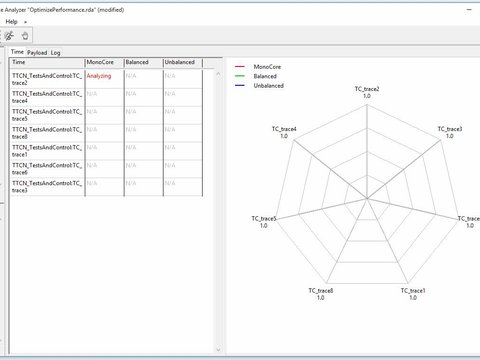
Task: Click the Unbalanced column header
Action: click(x=183, y=62)
